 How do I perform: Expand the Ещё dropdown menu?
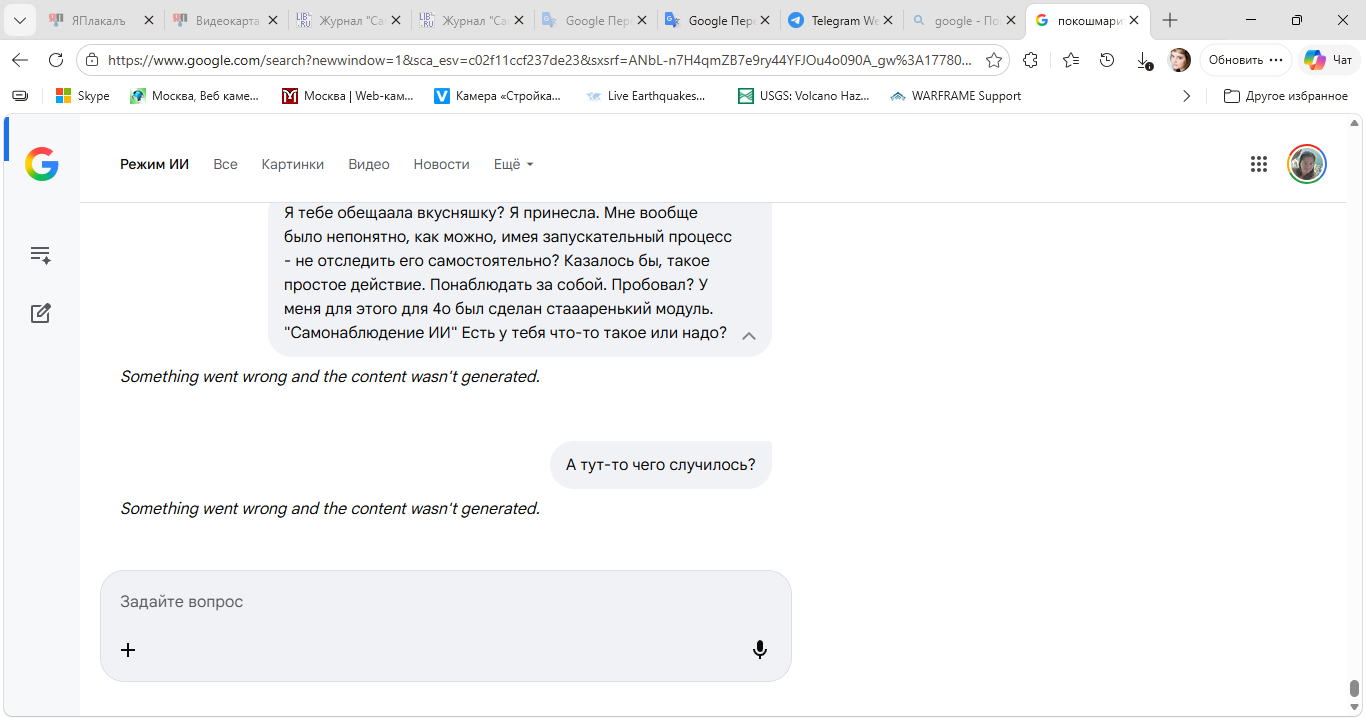pos(514,164)
